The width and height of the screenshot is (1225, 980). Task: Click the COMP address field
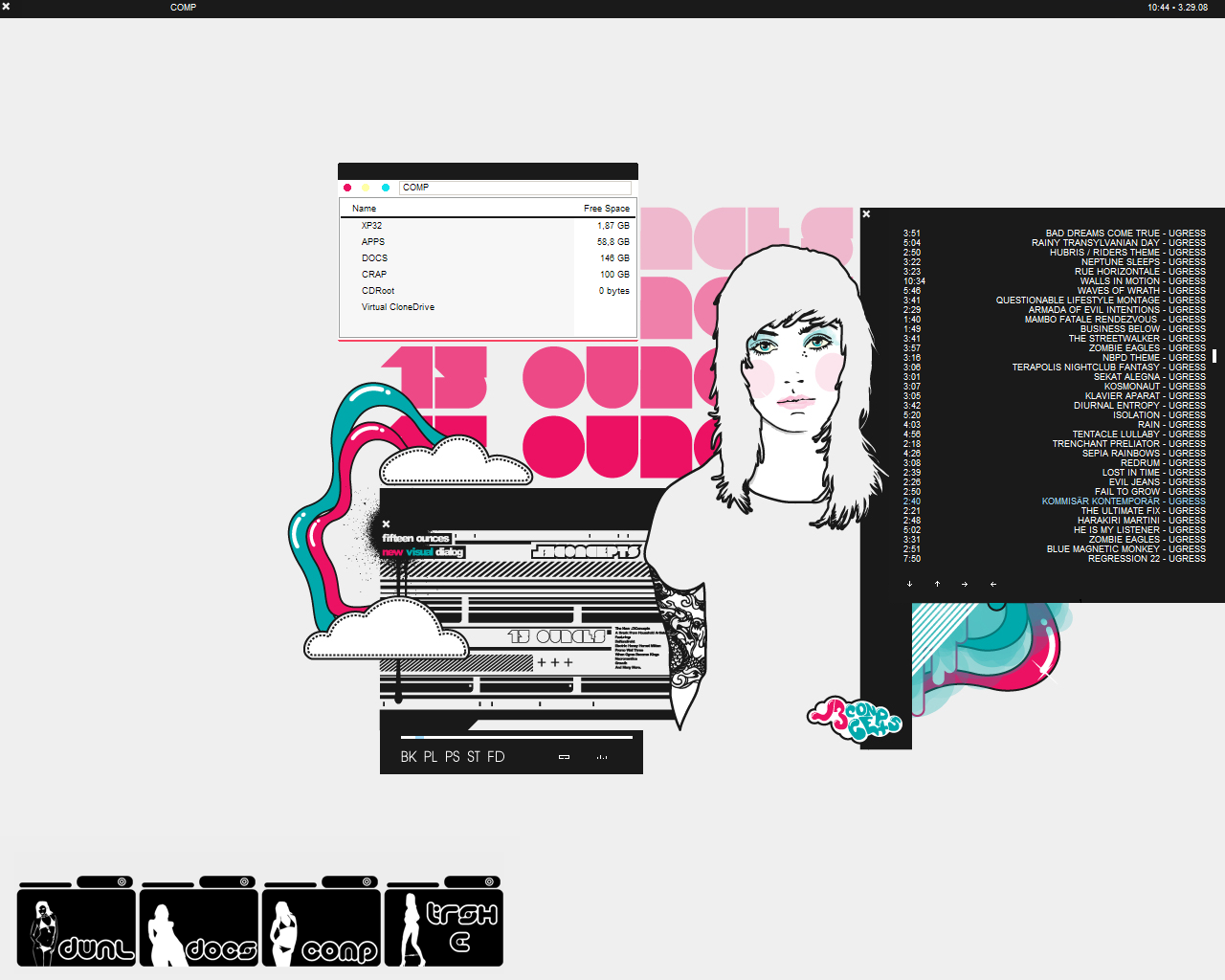(515, 188)
